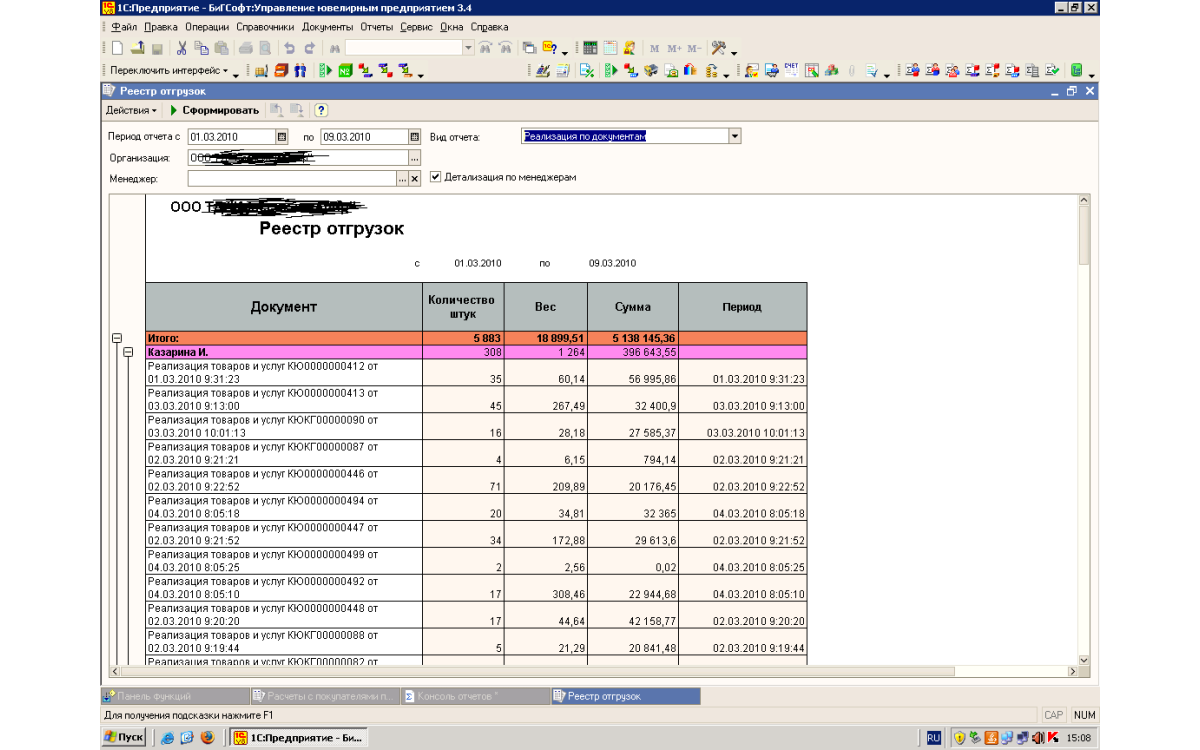Image resolution: width=1200 pixels, height=750 pixels.
Task: Open the Вид отчета dropdown list
Action: point(734,136)
